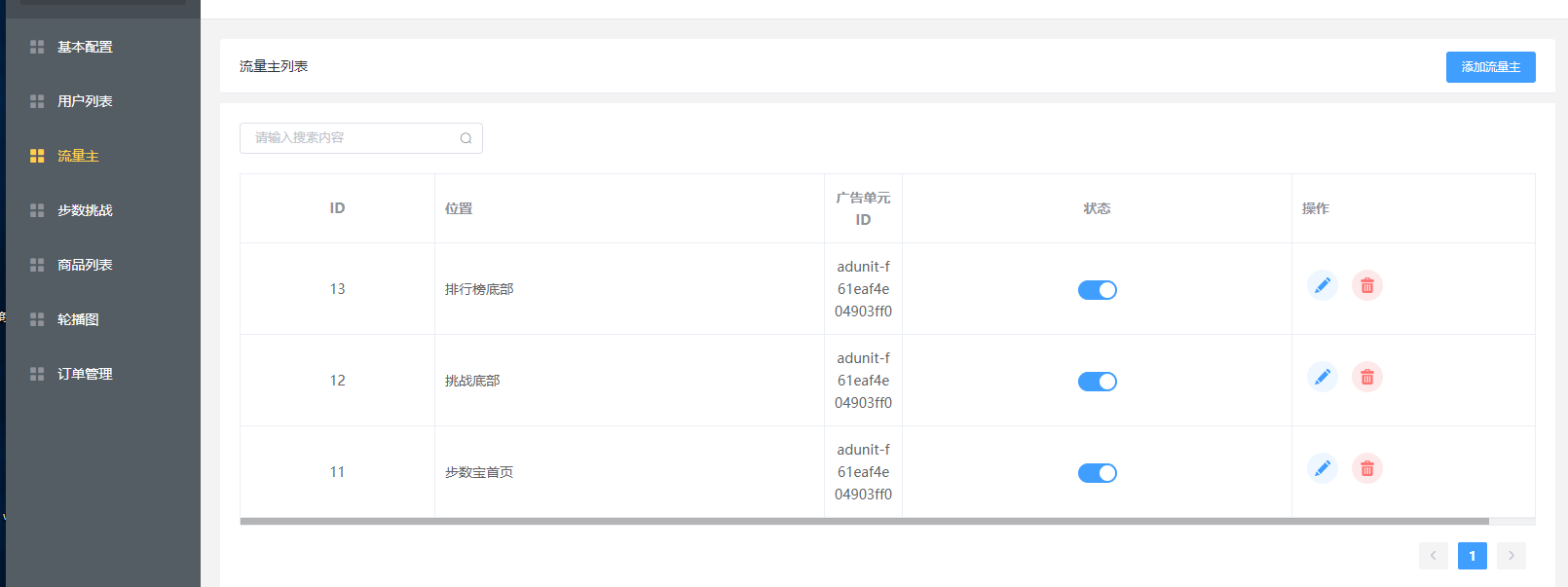
Task: Click the edit pencil icon for ID 13
Action: [x=1323, y=285]
